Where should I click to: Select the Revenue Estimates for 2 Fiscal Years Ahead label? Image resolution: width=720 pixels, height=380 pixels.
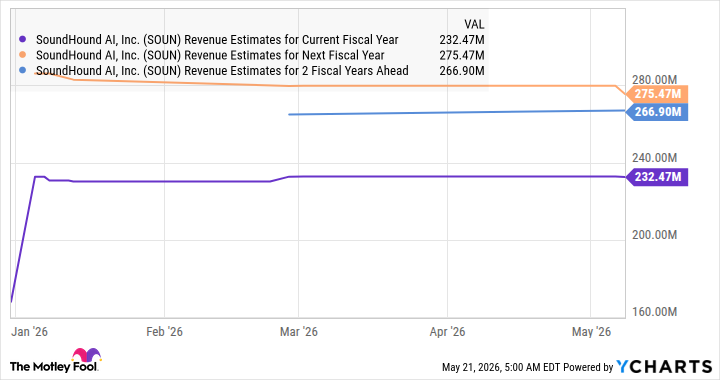pyautogui.click(x=222, y=71)
